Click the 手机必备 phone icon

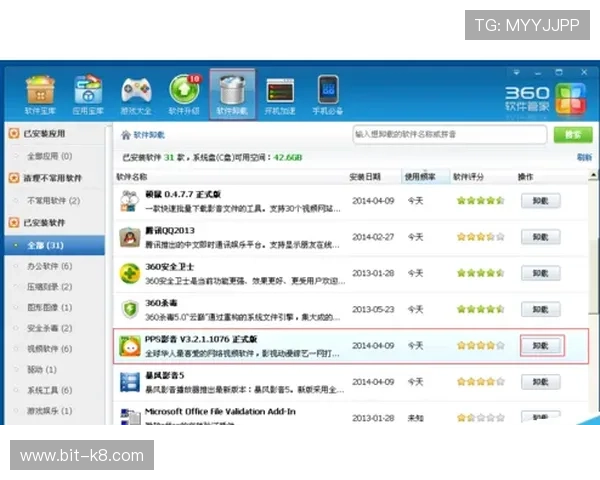pos(327,93)
